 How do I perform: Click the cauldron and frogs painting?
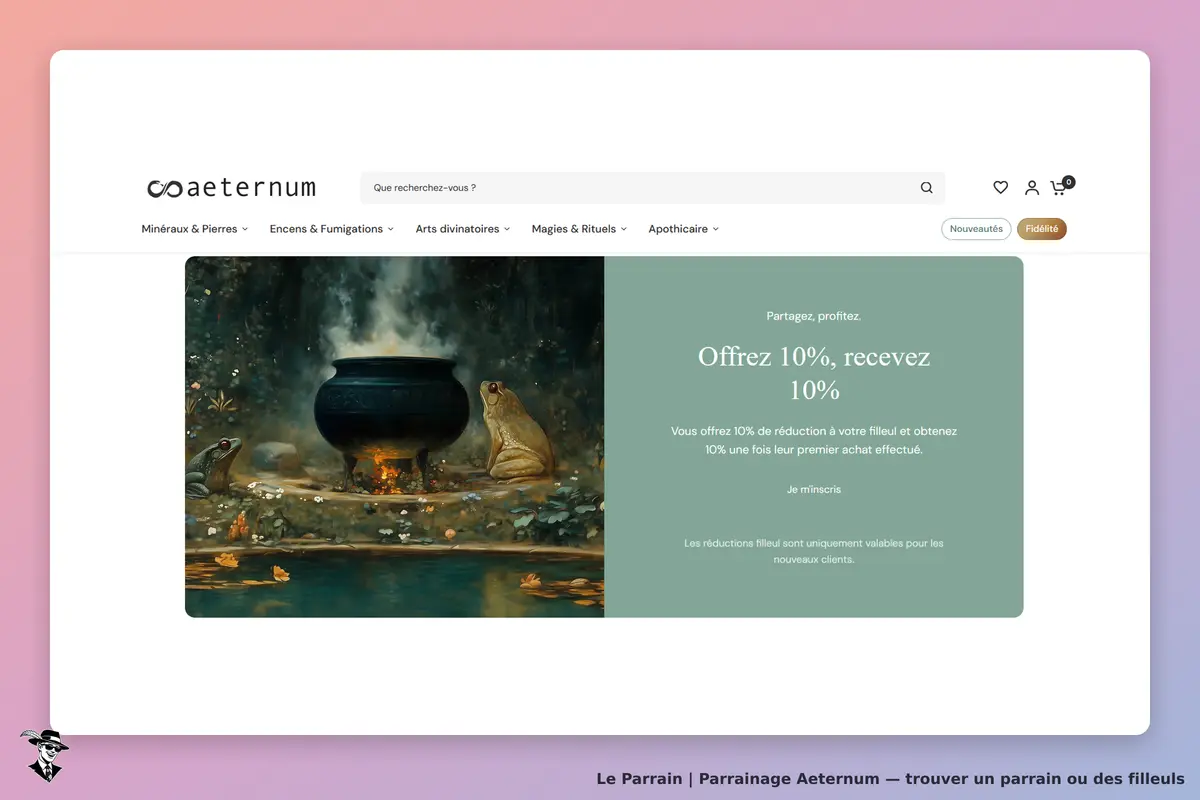(395, 437)
